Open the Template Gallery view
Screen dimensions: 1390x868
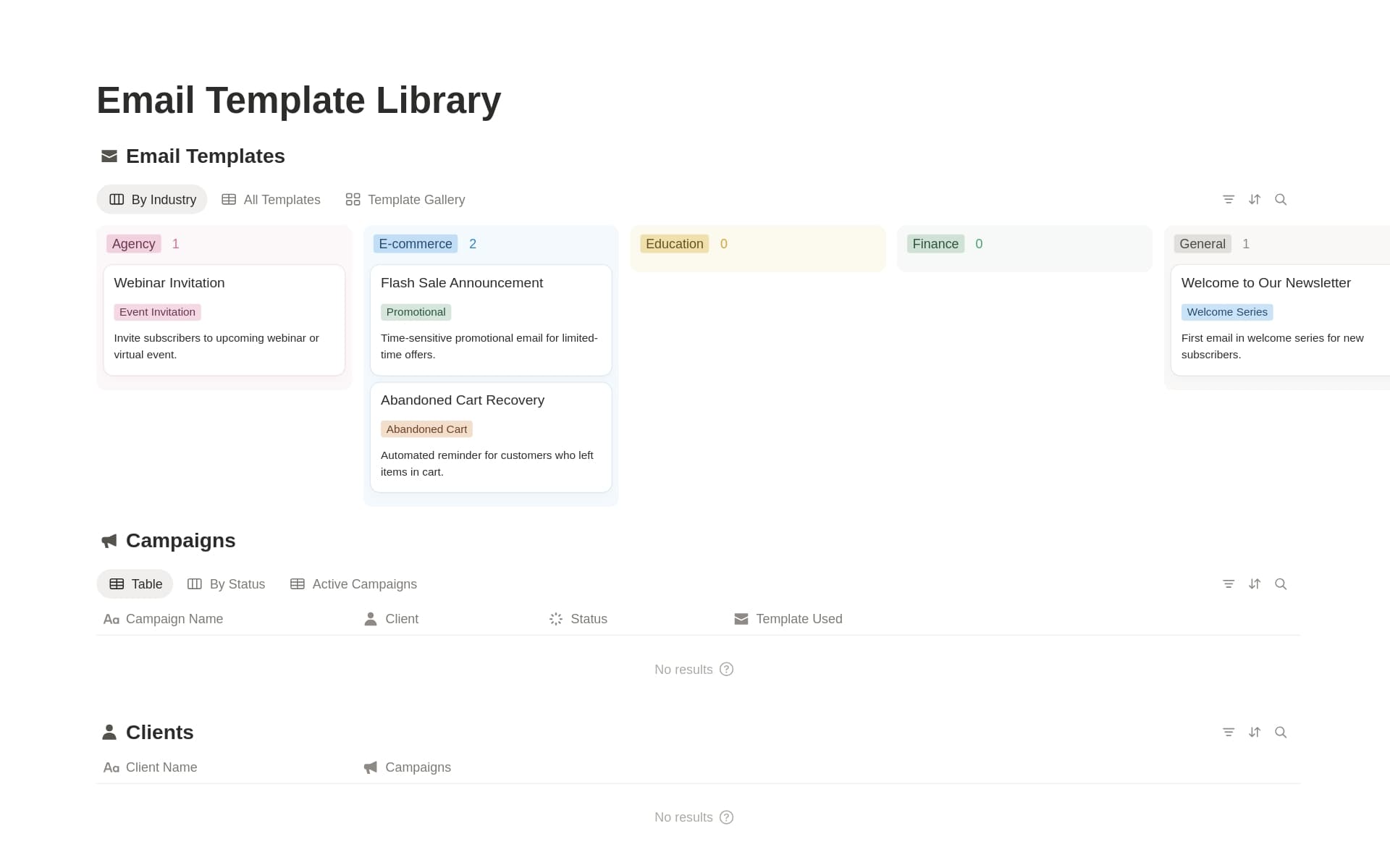point(405,199)
